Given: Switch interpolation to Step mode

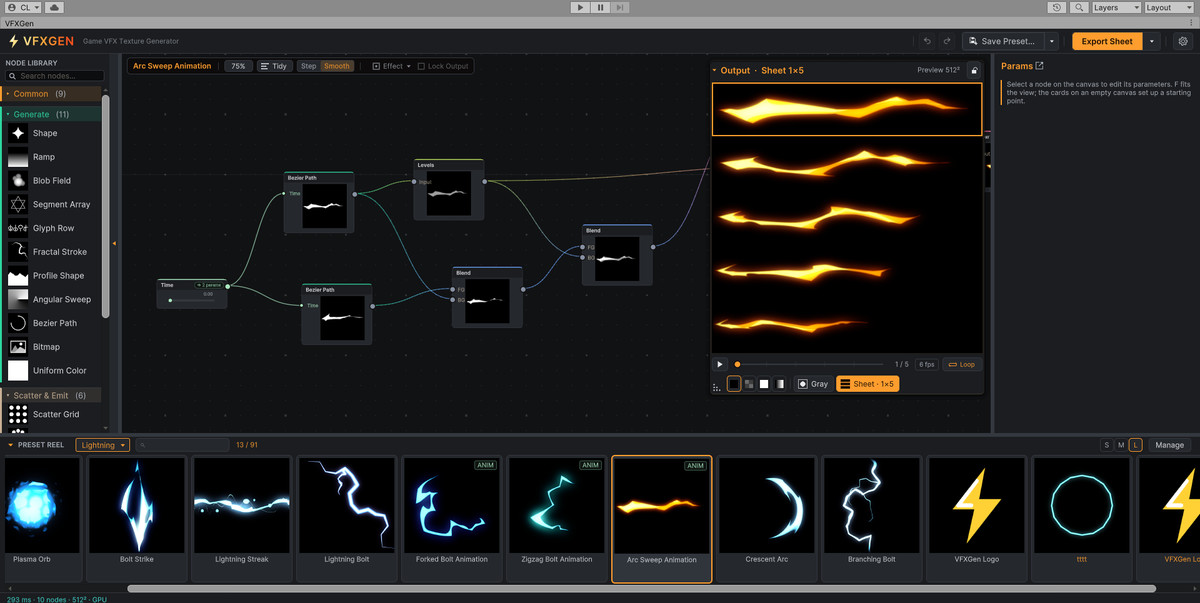Looking at the screenshot, I should pyautogui.click(x=309, y=66).
